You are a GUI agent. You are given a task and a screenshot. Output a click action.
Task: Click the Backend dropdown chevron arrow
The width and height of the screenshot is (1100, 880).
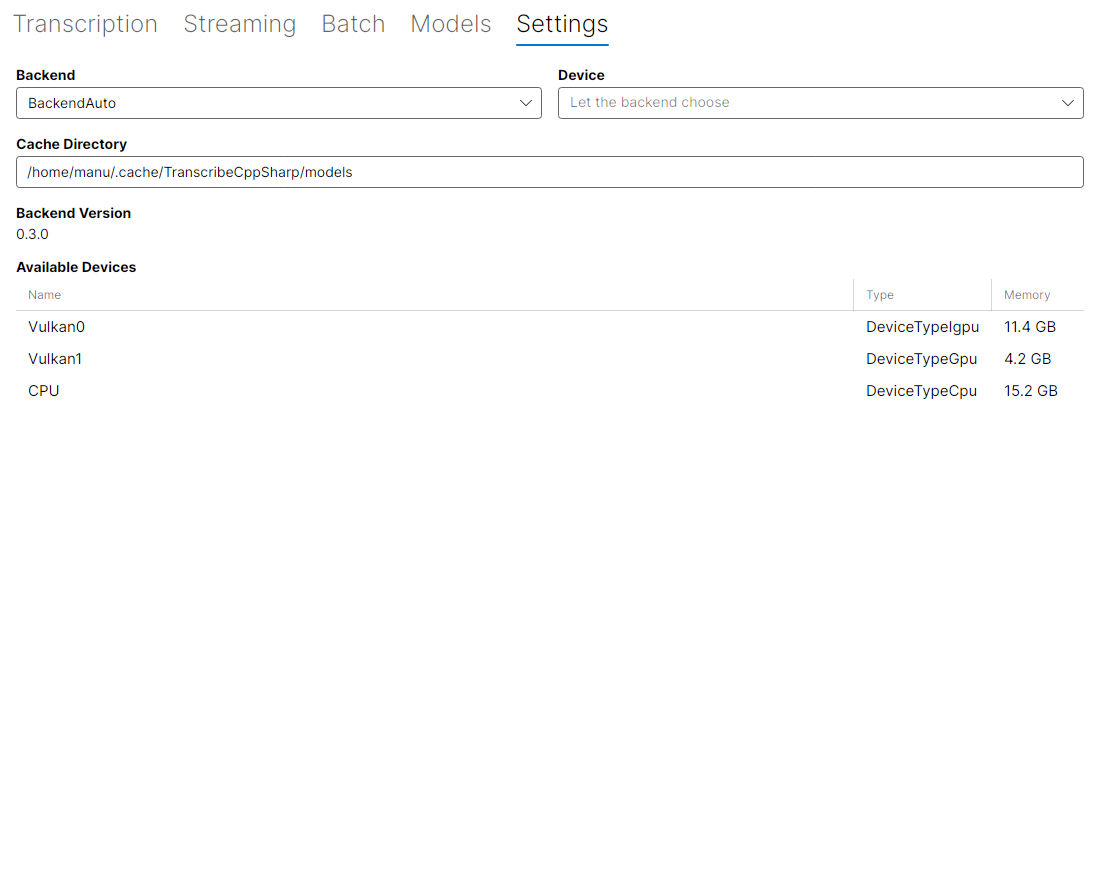525,103
